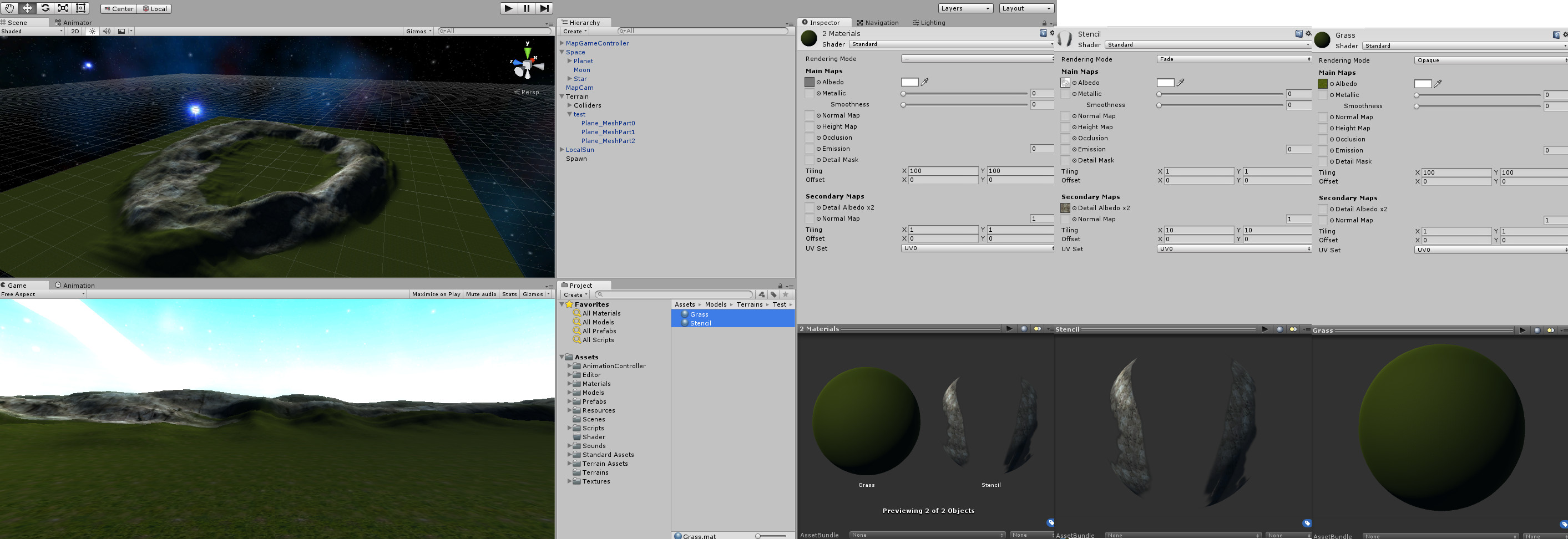
Task: Toggle Local handle rotation
Action: pos(155,8)
